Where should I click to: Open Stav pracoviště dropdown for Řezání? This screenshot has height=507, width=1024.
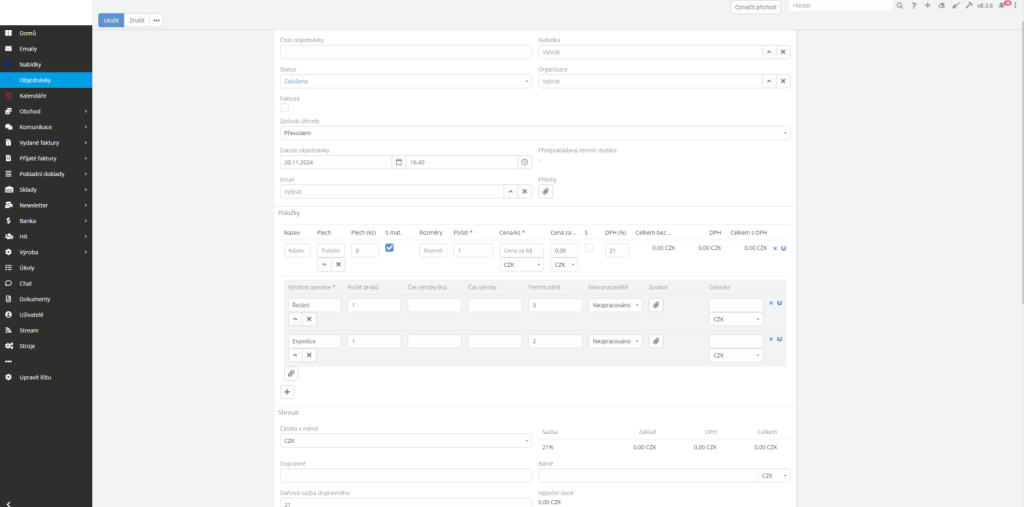(615, 304)
